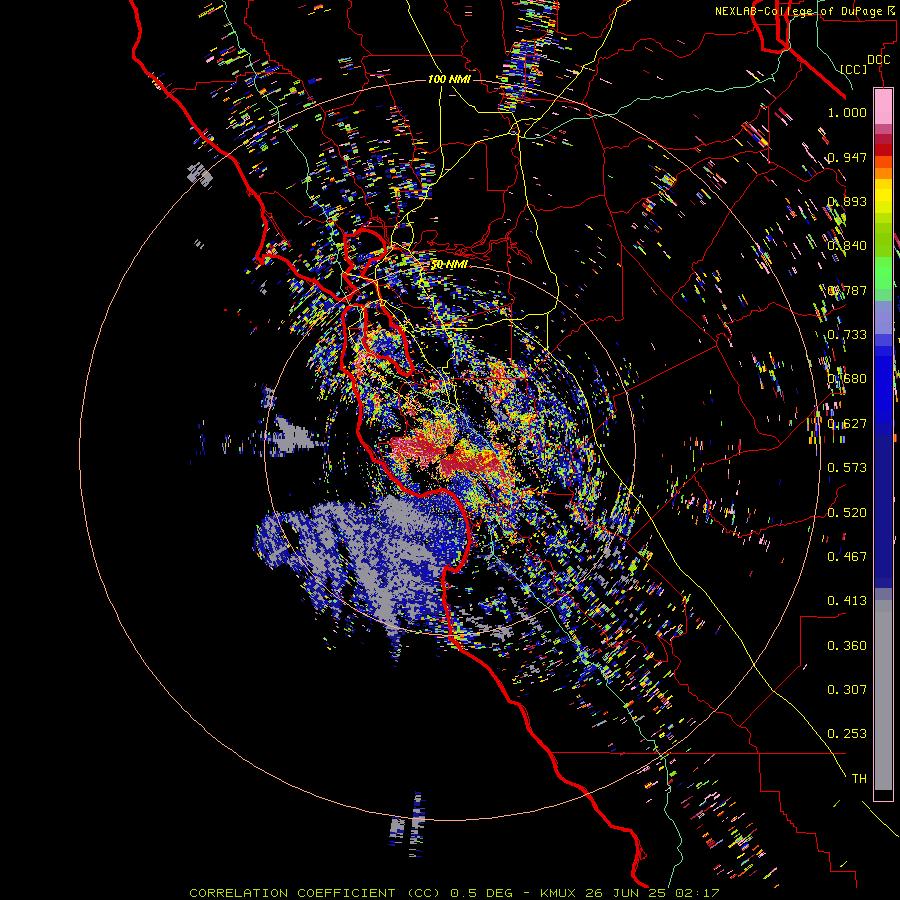The width and height of the screenshot is (900, 900).
Task: Click the 0.680 legend value
Action: [x=847, y=379]
